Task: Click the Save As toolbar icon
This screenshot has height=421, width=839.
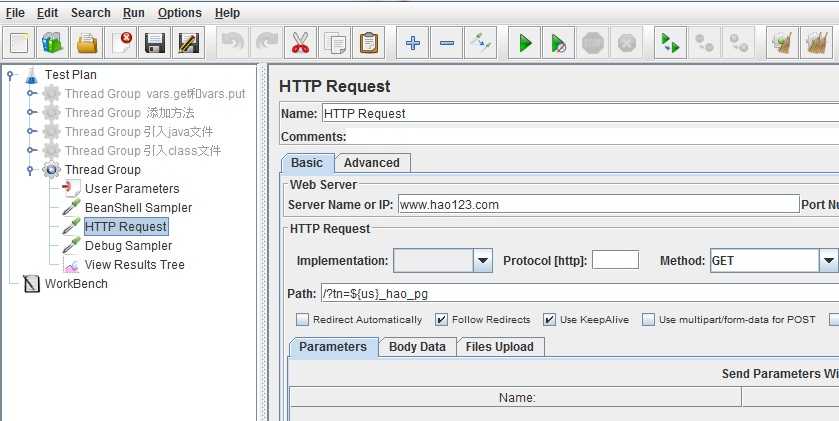Action: 189,43
